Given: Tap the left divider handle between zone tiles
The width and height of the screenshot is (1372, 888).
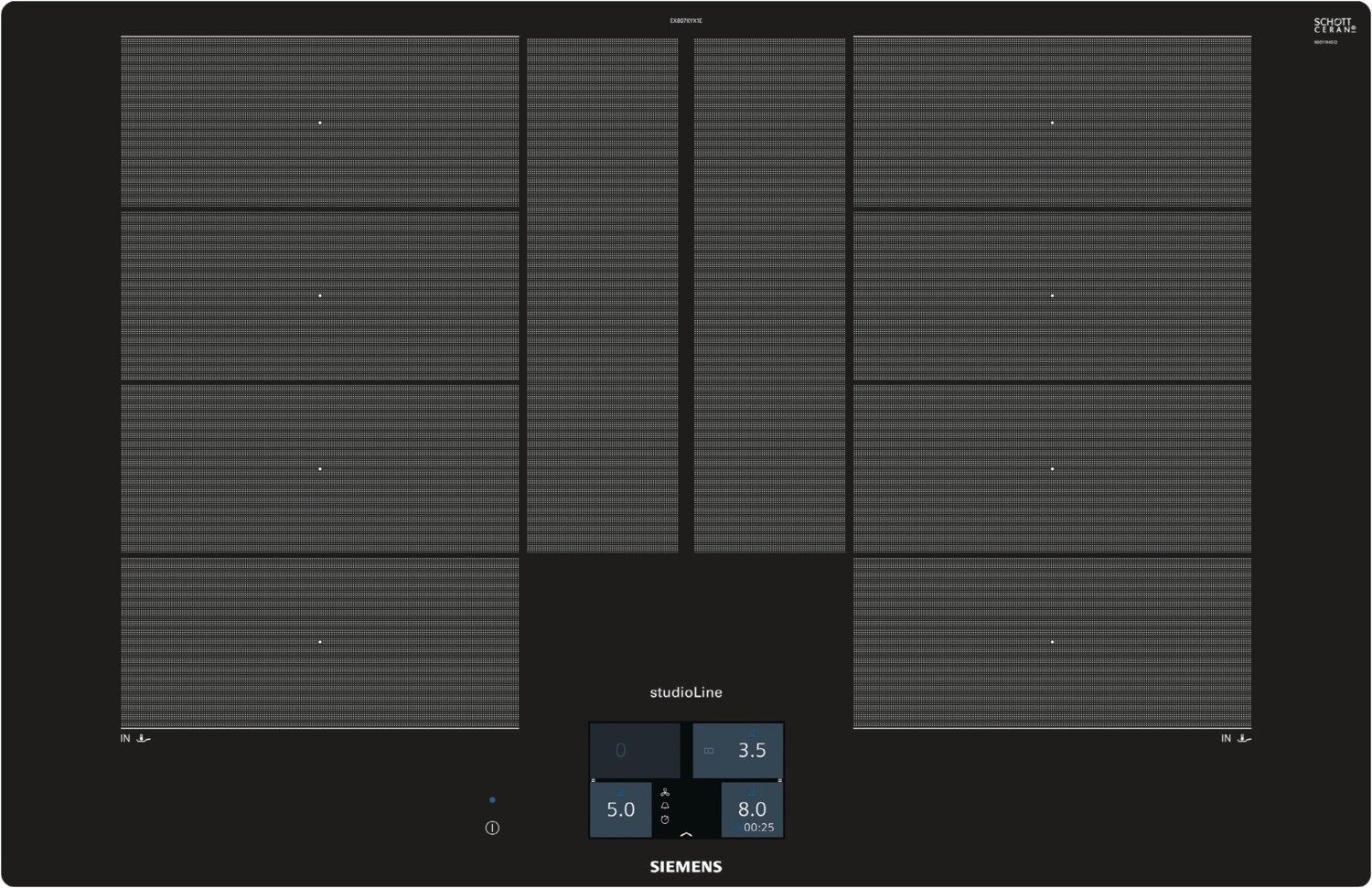Looking at the screenshot, I should click(x=593, y=780).
